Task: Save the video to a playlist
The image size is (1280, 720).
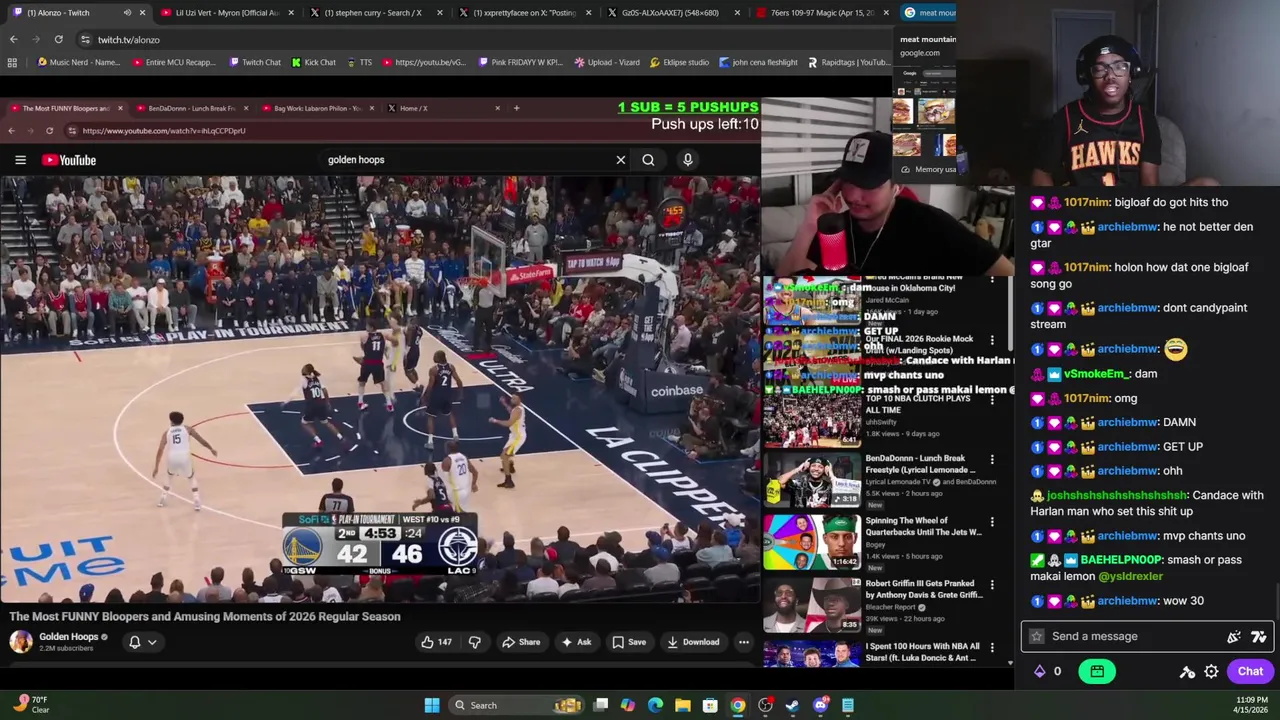Action: tap(629, 642)
